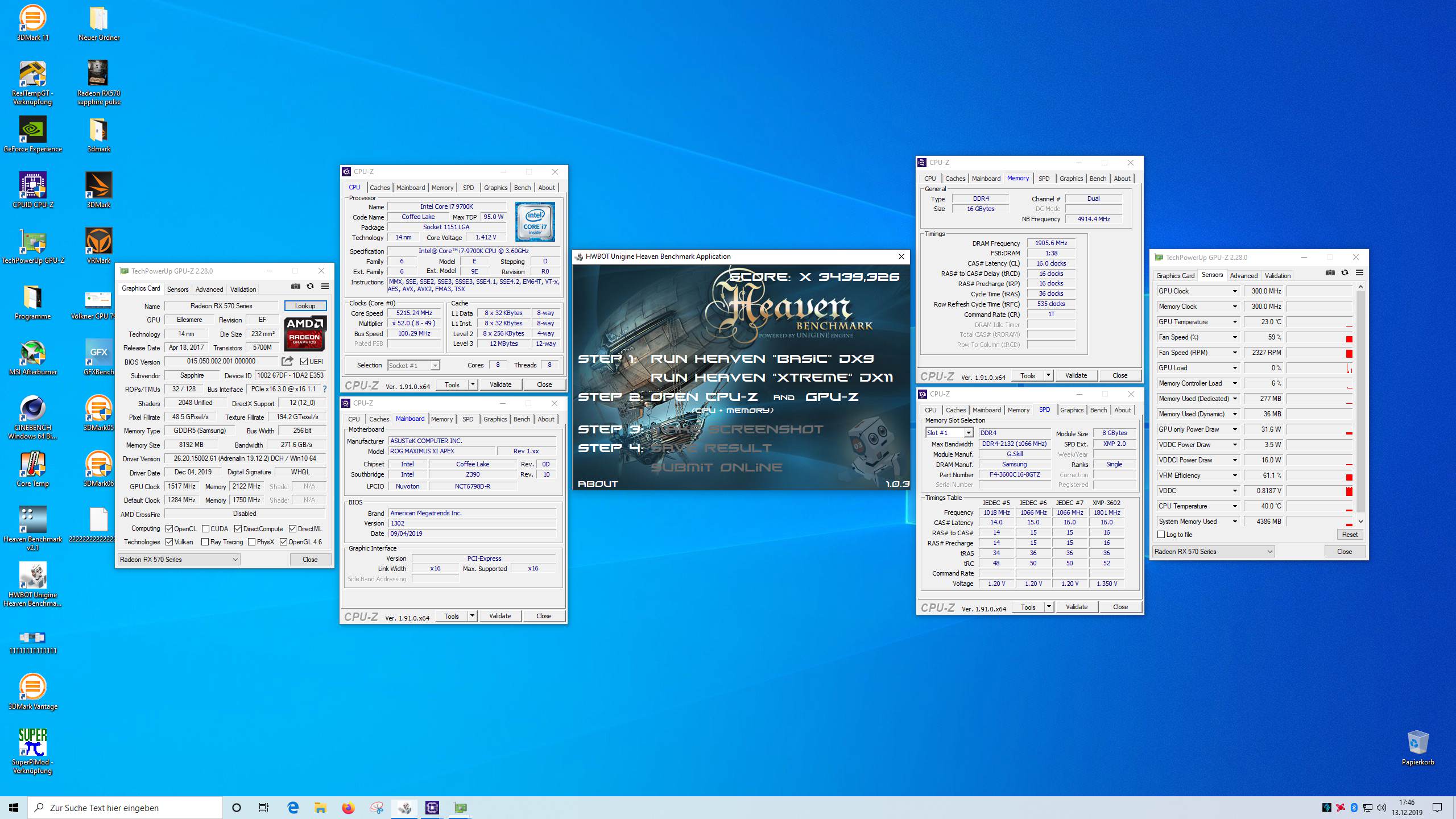Open the Socket #1 selection dropdown in CPU-Z
The image size is (1456, 819).
tap(413, 366)
